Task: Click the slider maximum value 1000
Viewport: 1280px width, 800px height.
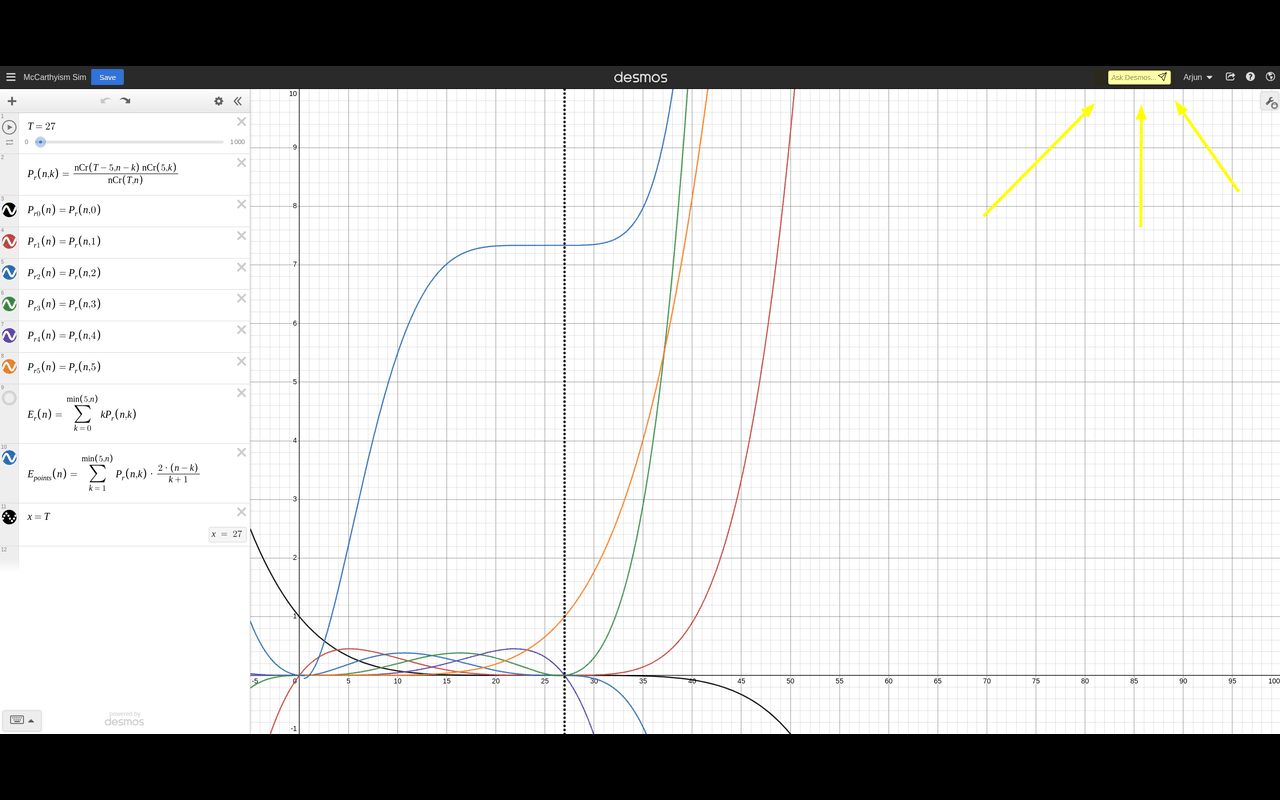Action: point(237,142)
